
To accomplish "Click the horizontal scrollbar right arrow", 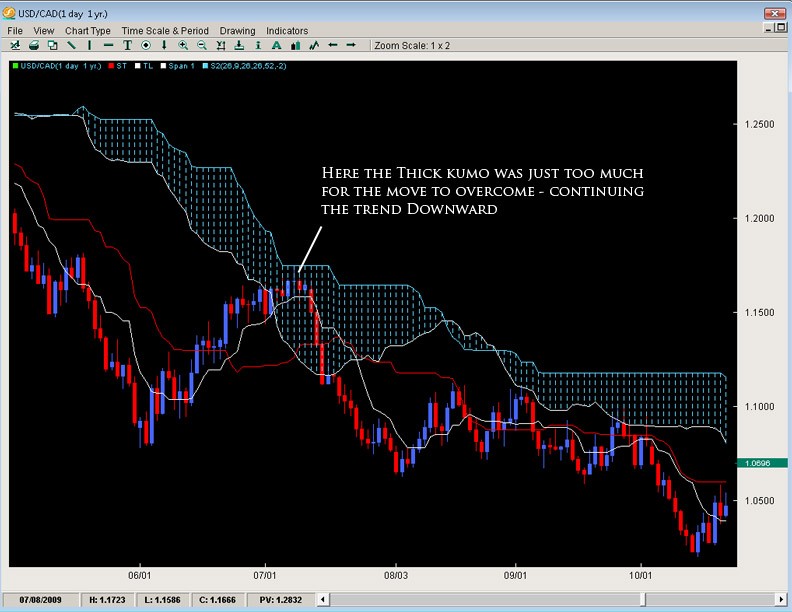I will click(x=781, y=599).
